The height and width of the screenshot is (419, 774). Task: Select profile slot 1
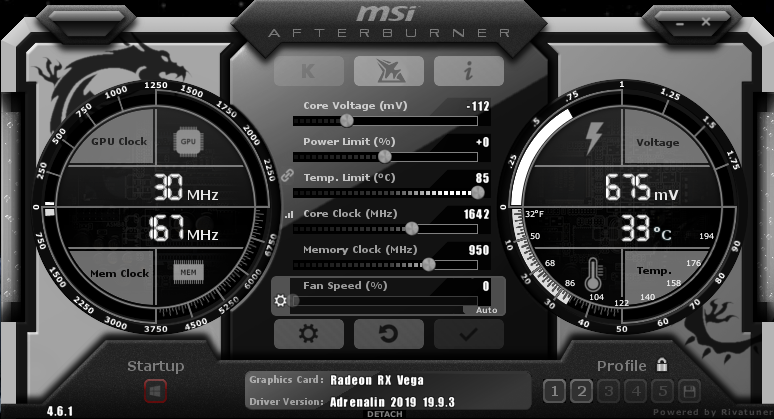point(554,392)
